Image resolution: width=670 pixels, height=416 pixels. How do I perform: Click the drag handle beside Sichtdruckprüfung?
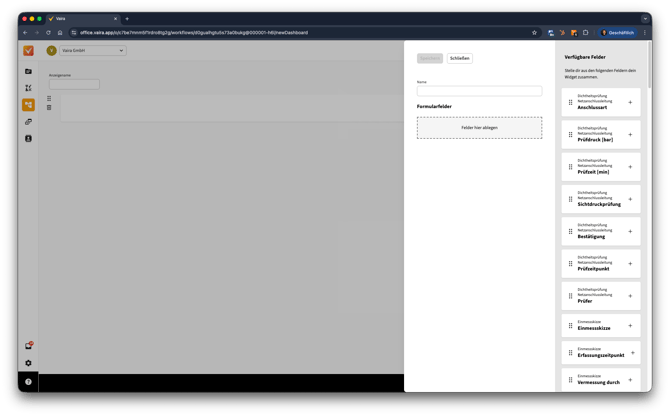pos(571,199)
